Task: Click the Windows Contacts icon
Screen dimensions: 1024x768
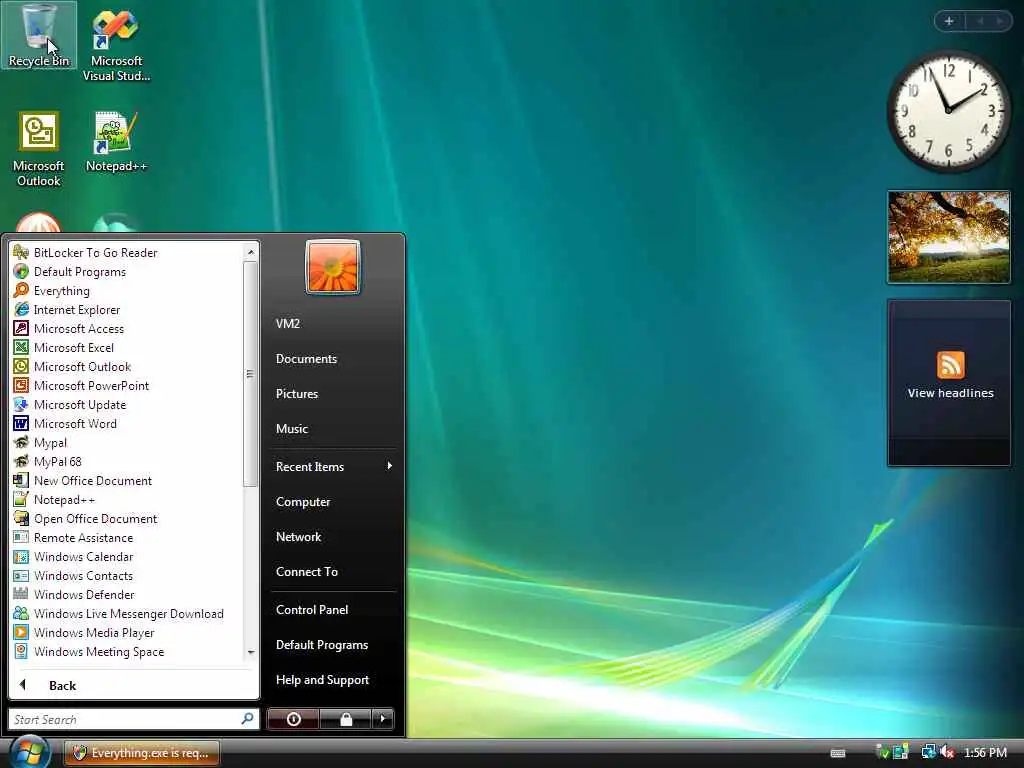Action: point(21,575)
